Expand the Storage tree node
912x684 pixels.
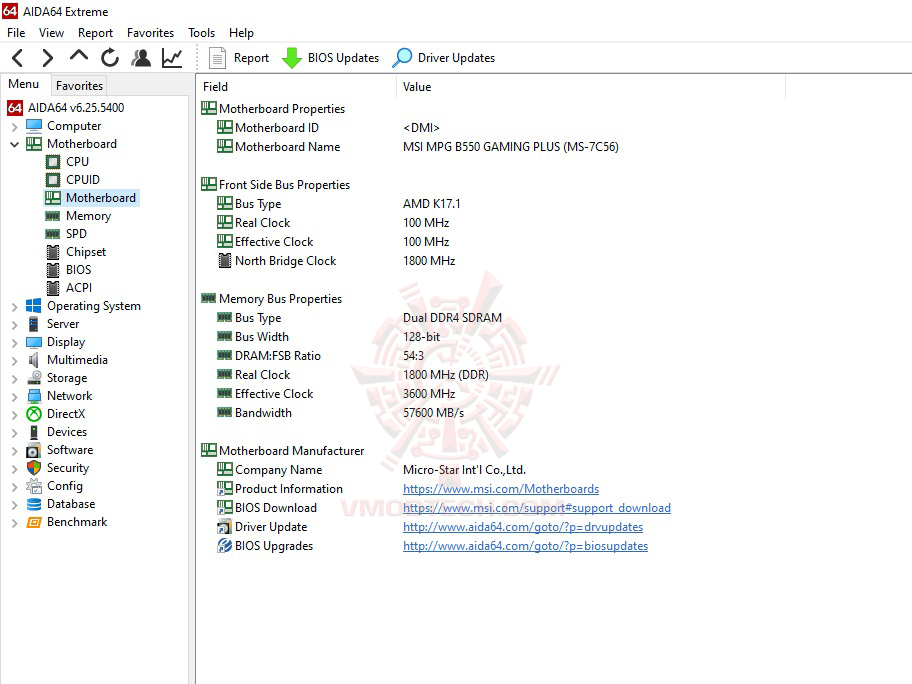(x=15, y=379)
